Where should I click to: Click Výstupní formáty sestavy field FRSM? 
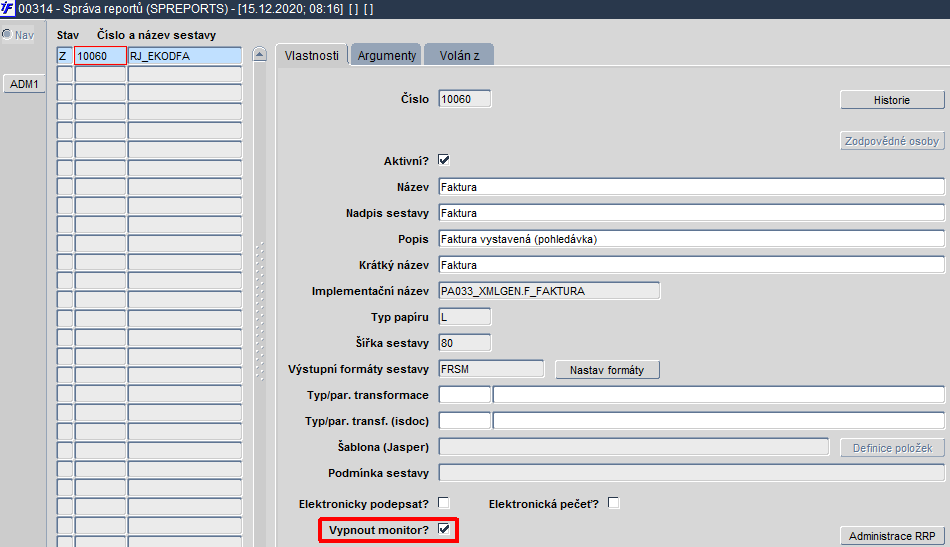[x=491, y=369]
